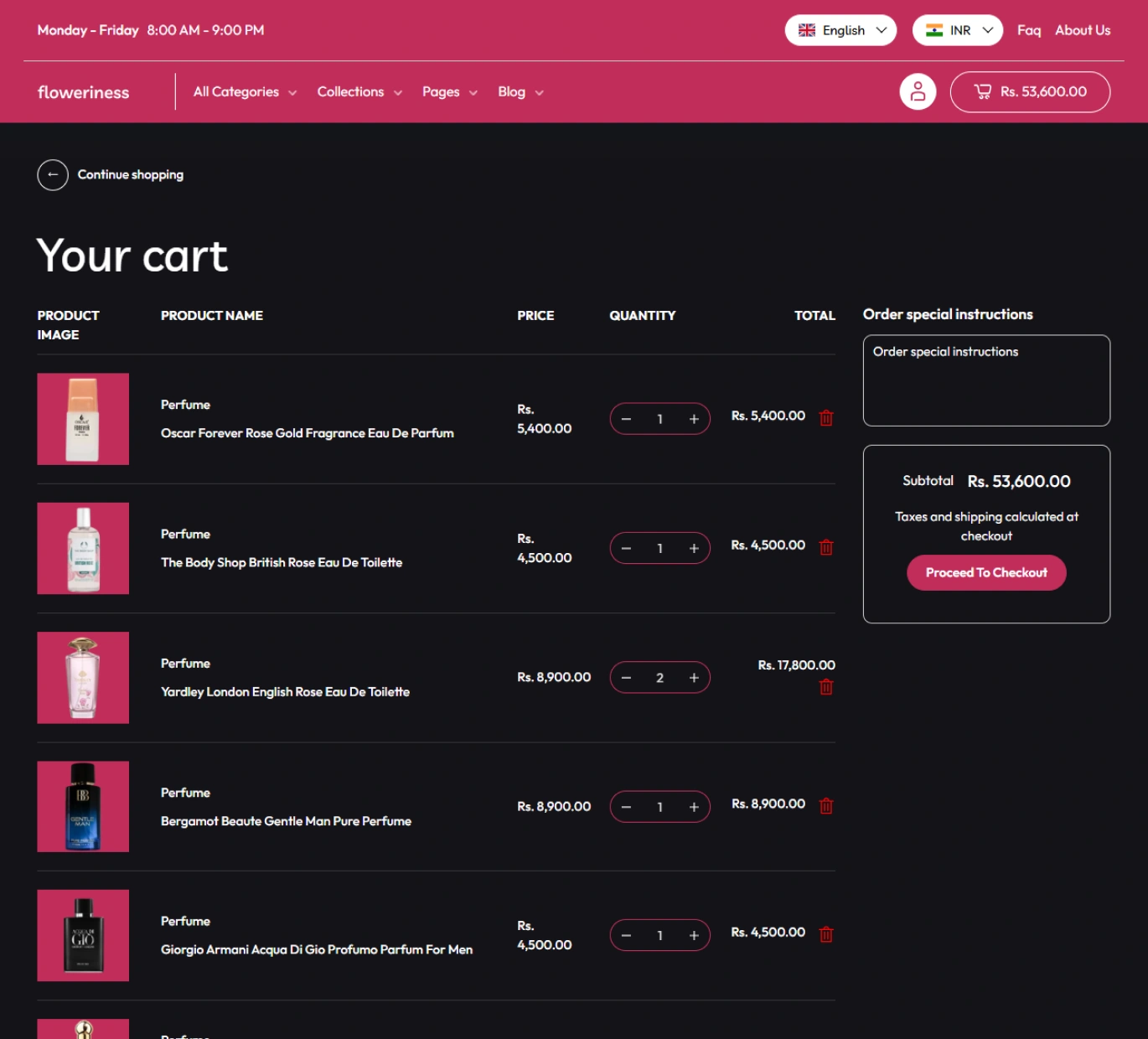Image resolution: width=1148 pixels, height=1039 pixels.
Task: Click the floweriness store logo
Action: tap(84, 92)
